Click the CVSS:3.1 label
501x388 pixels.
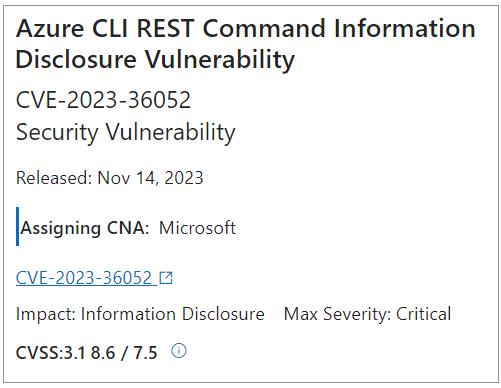(50, 353)
